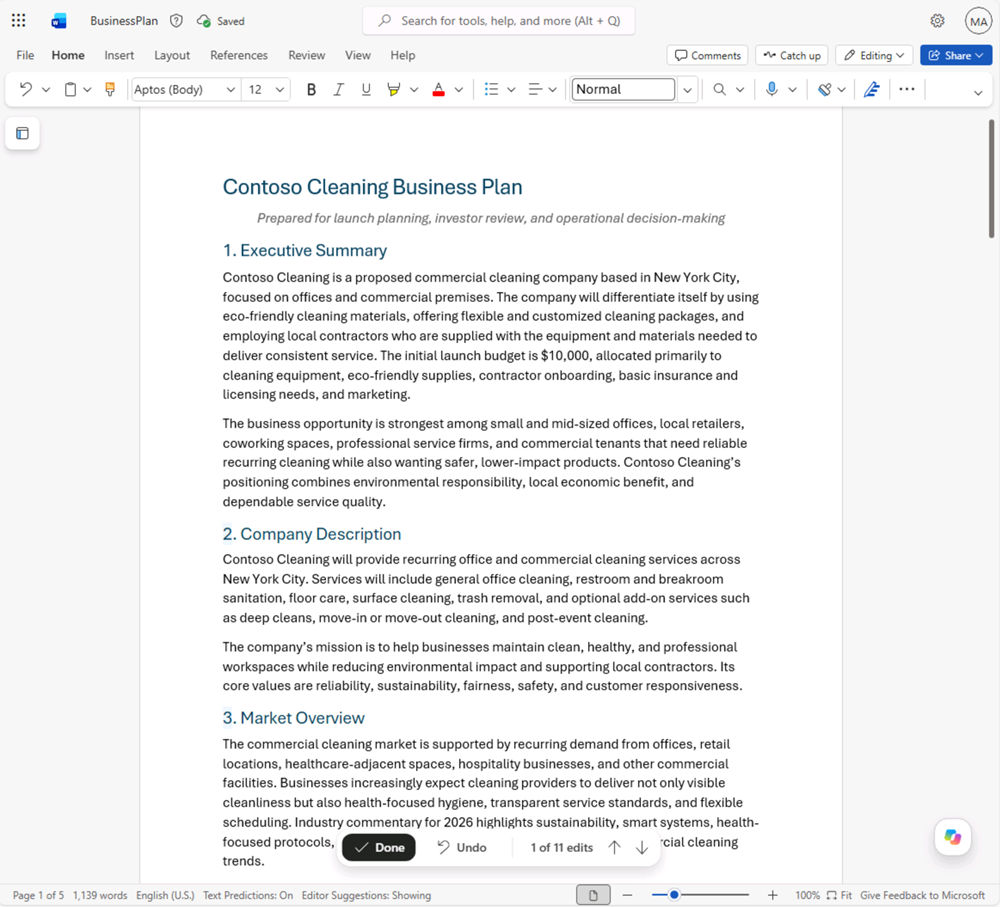Click the Saved cloud status icon

(203, 21)
